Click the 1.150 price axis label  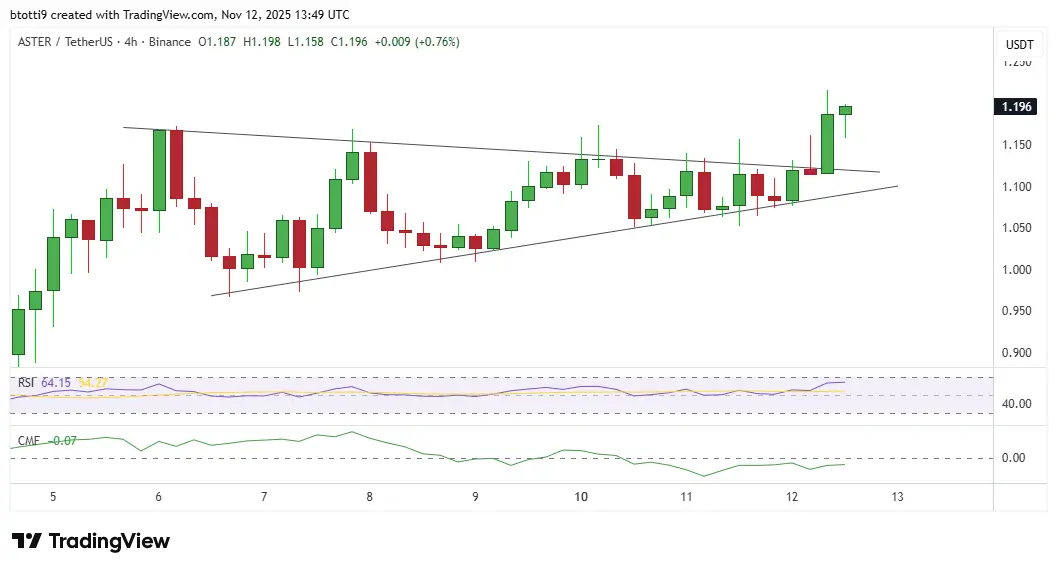(x=1017, y=145)
